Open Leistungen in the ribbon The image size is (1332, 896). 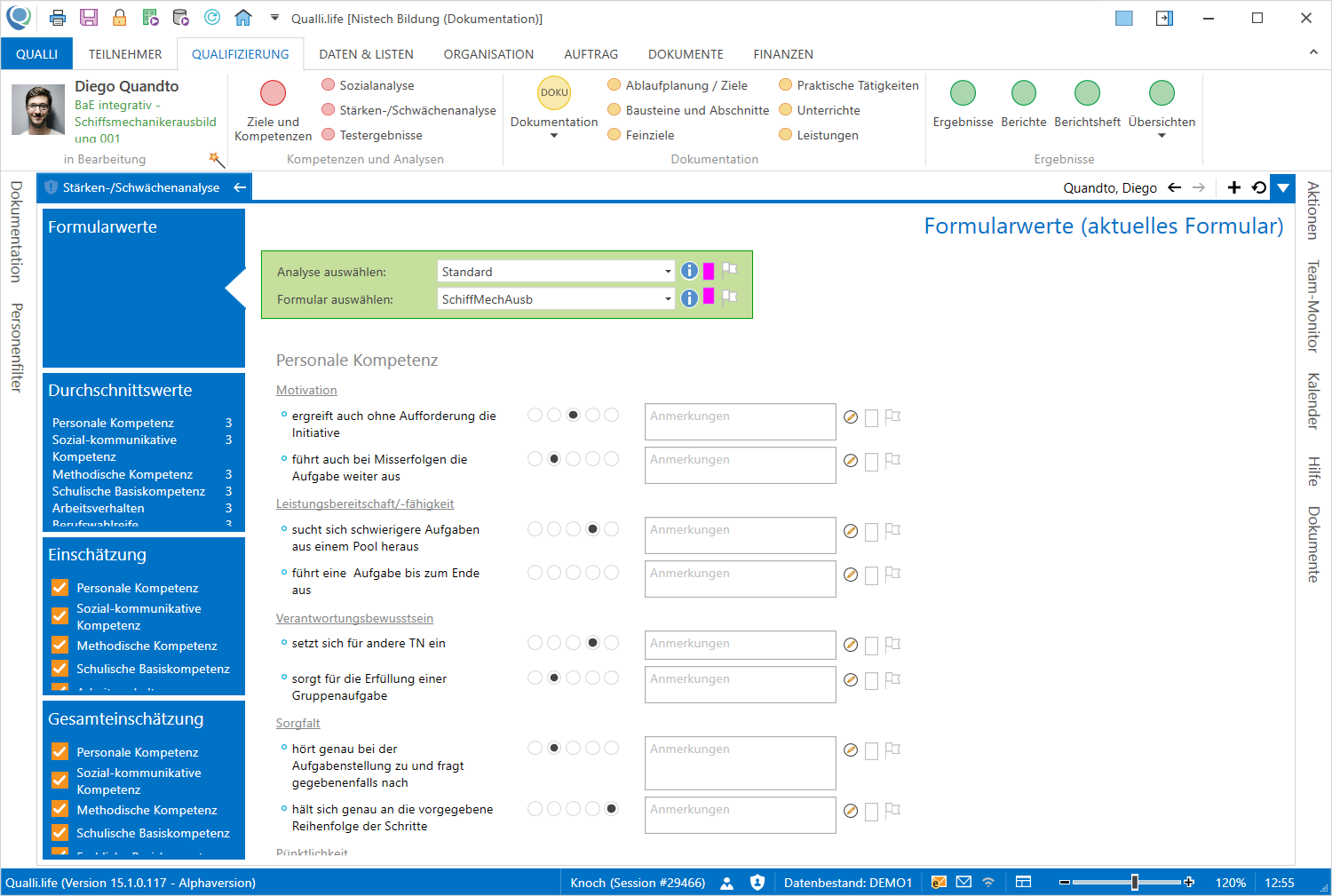(818, 135)
